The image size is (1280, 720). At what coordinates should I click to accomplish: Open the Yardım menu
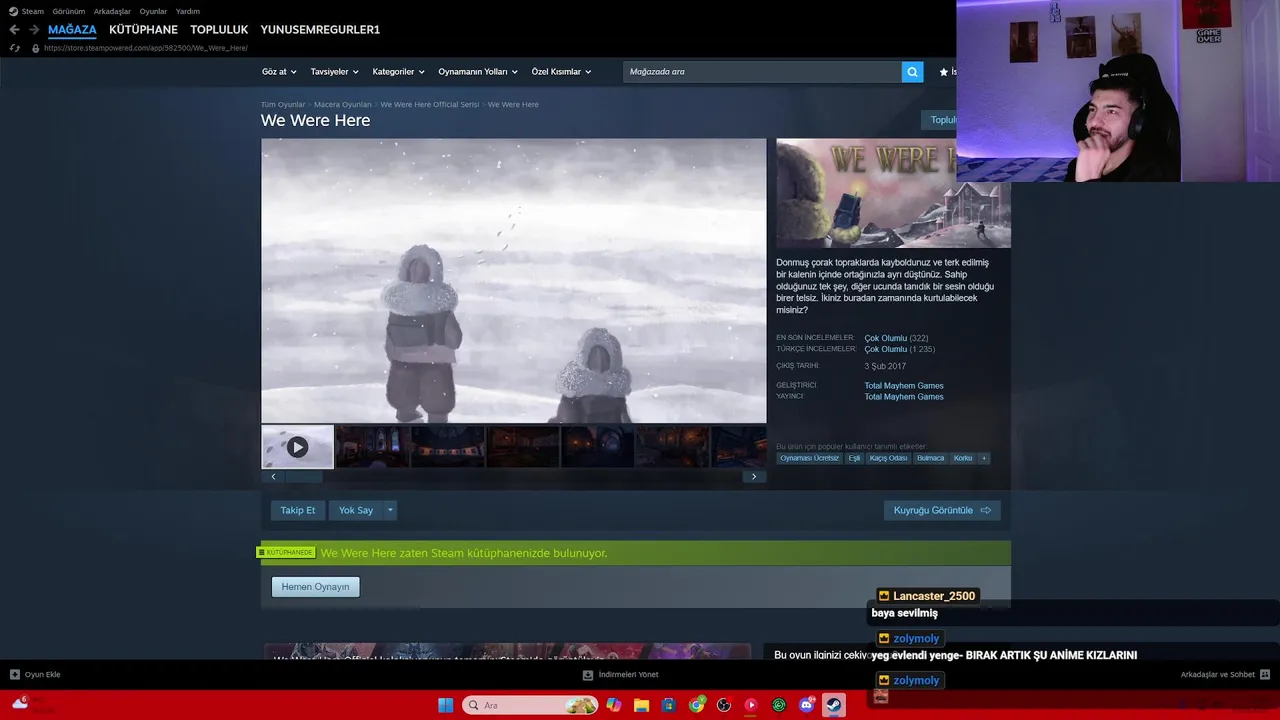(x=188, y=11)
